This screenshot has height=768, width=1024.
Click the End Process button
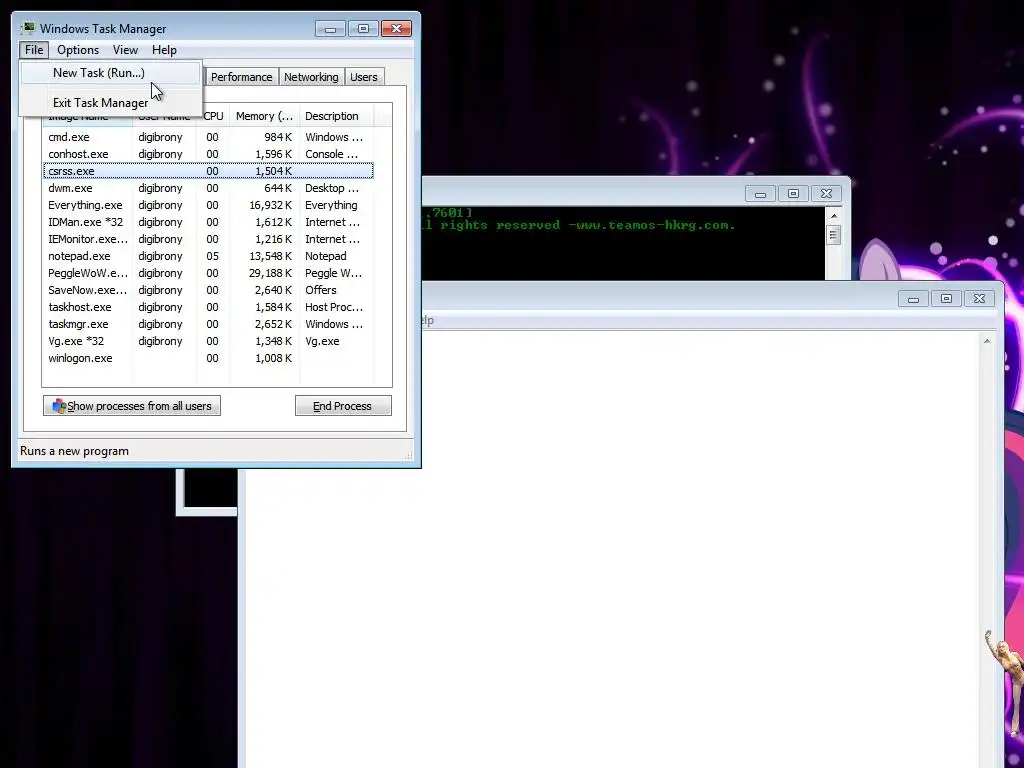[343, 406]
